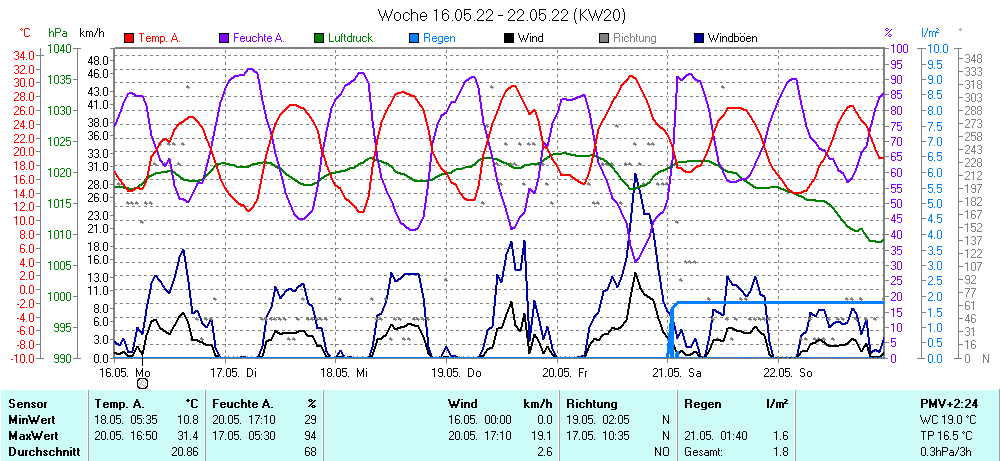Select the 22.05. So date label
The width and height of the screenshot is (1000, 461).
tap(785, 371)
